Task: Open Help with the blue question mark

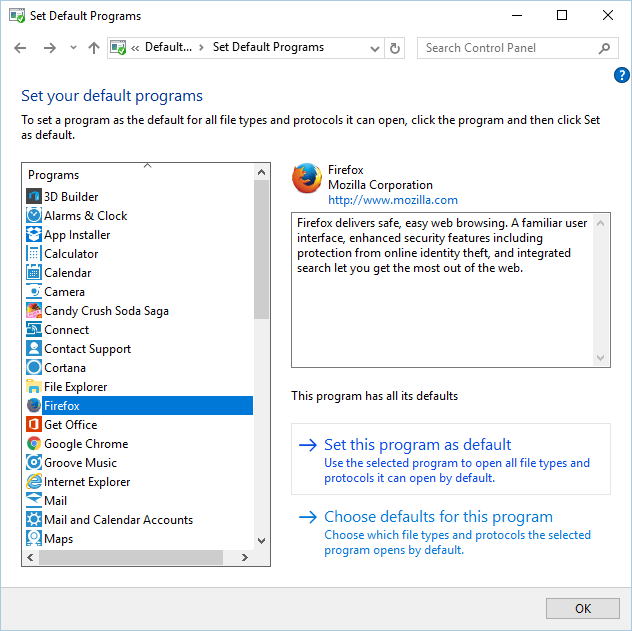Action: (622, 75)
